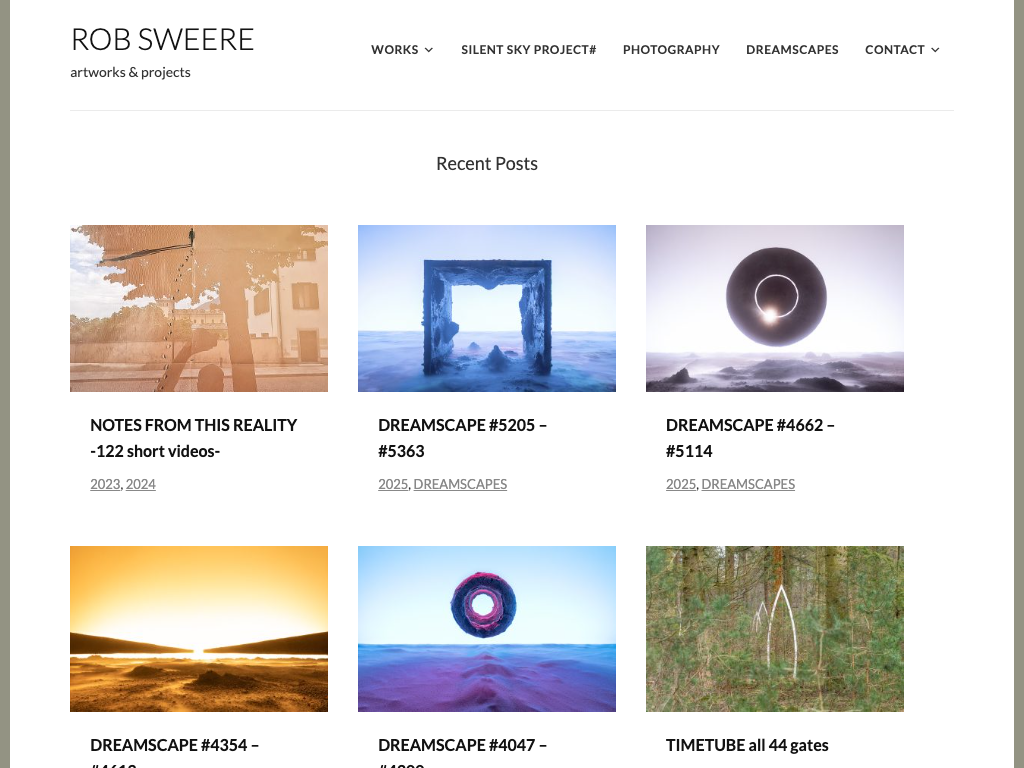Expand the Contact menu chevron
Image resolution: width=1024 pixels, height=768 pixels.
[x=935, y=50]
